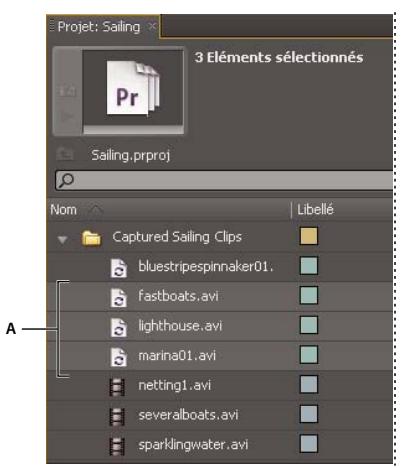
Task: Select the bluestripespinnaker01 clip name
Action: point(206,266)
